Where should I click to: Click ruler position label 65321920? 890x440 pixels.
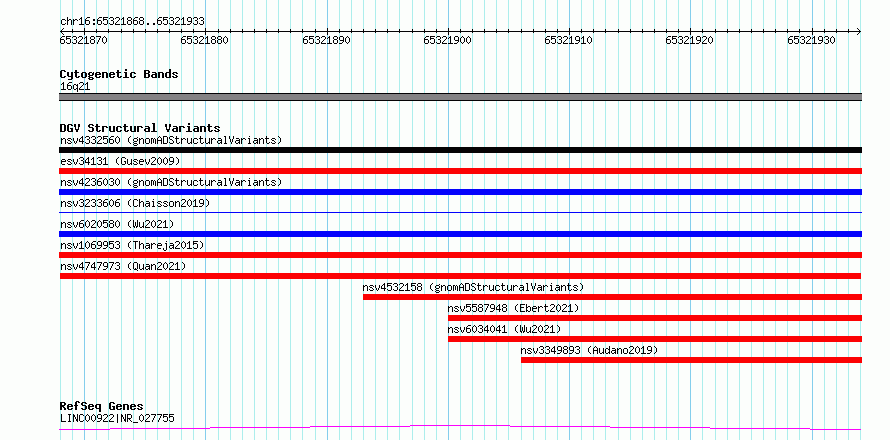click(x=690, y=40)
